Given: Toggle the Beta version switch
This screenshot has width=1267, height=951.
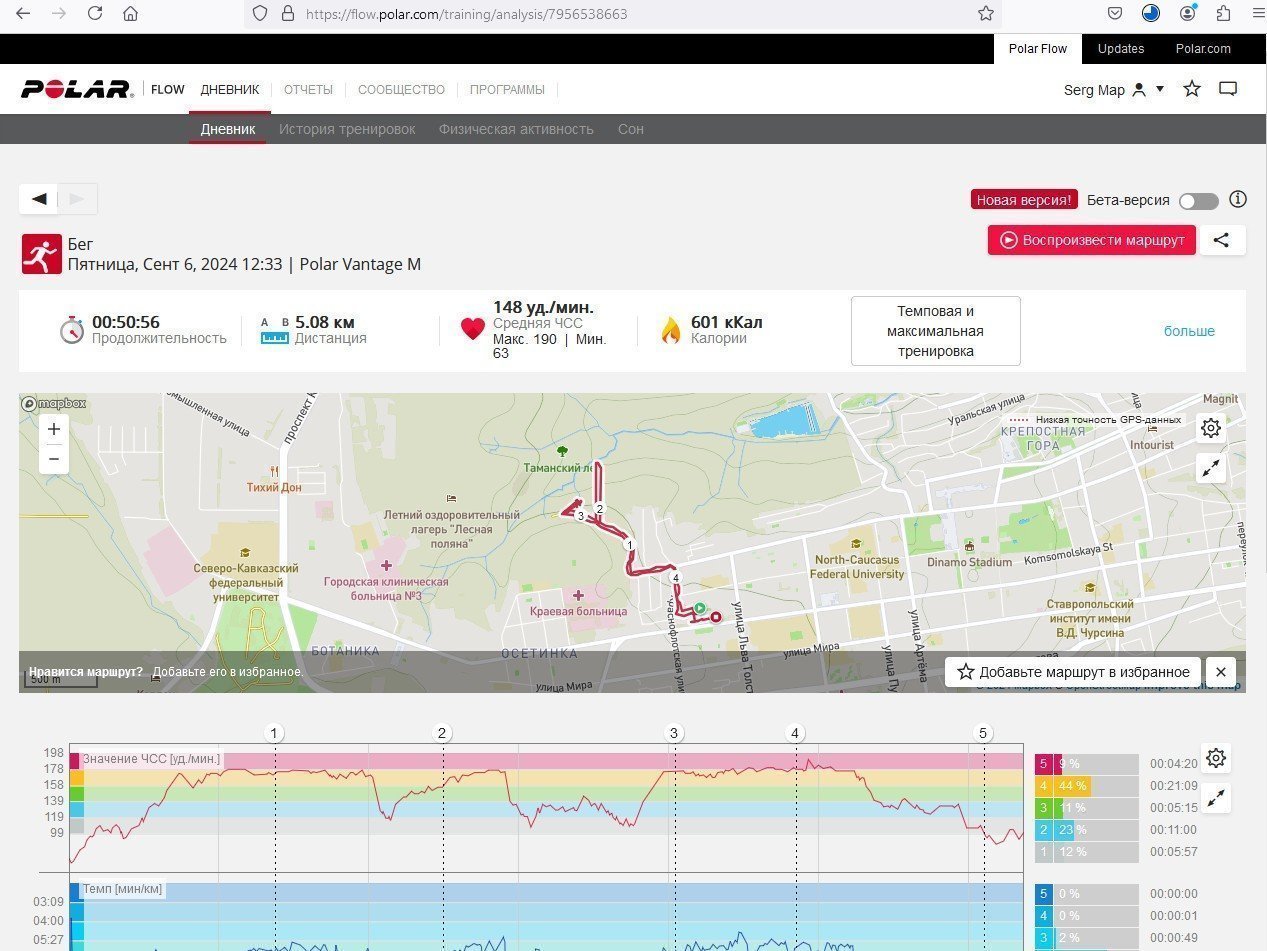Looking at the screenshot, I should tap(1198, 201).
